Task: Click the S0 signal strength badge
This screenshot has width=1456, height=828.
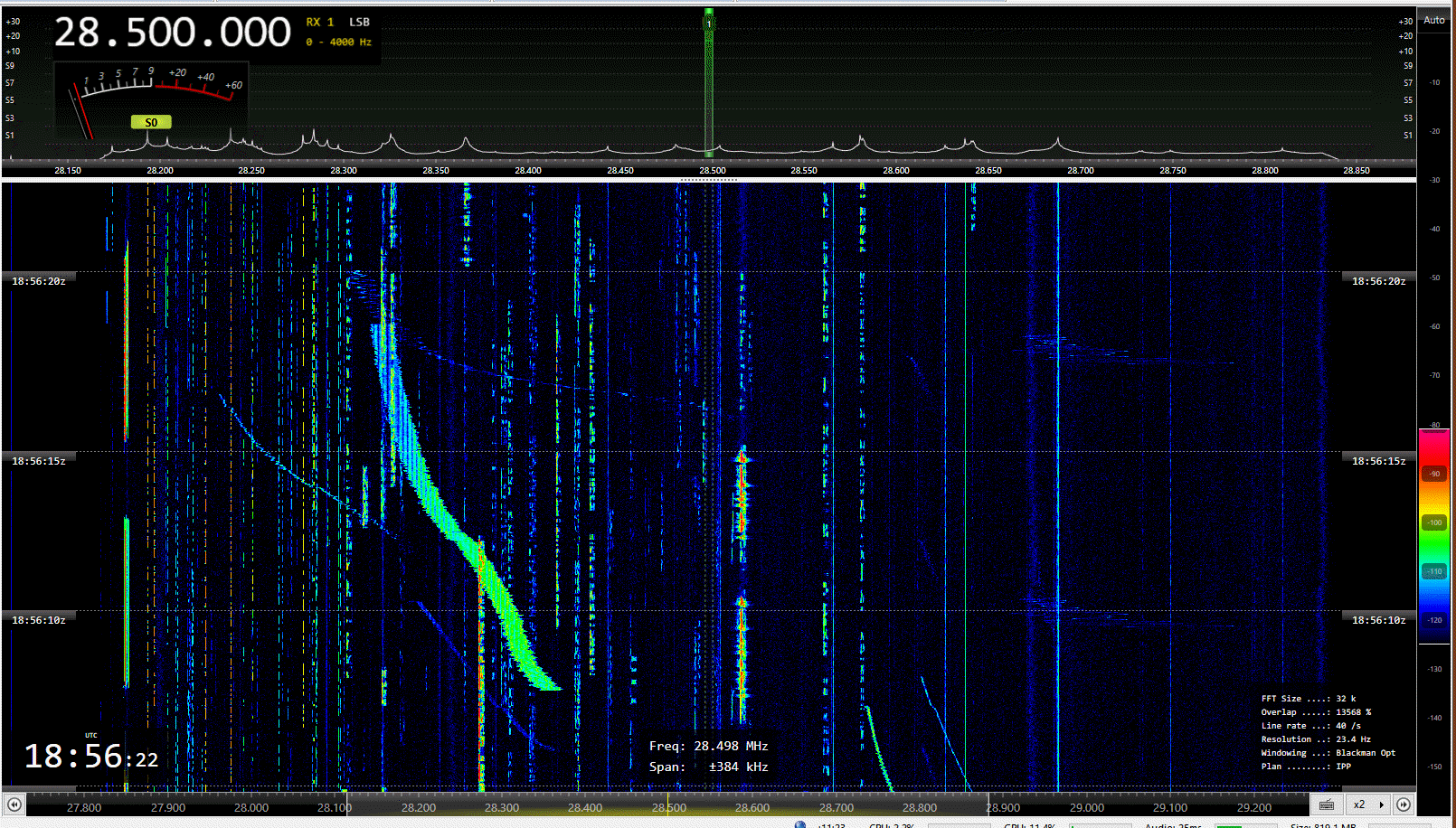Action: point(151,122)
